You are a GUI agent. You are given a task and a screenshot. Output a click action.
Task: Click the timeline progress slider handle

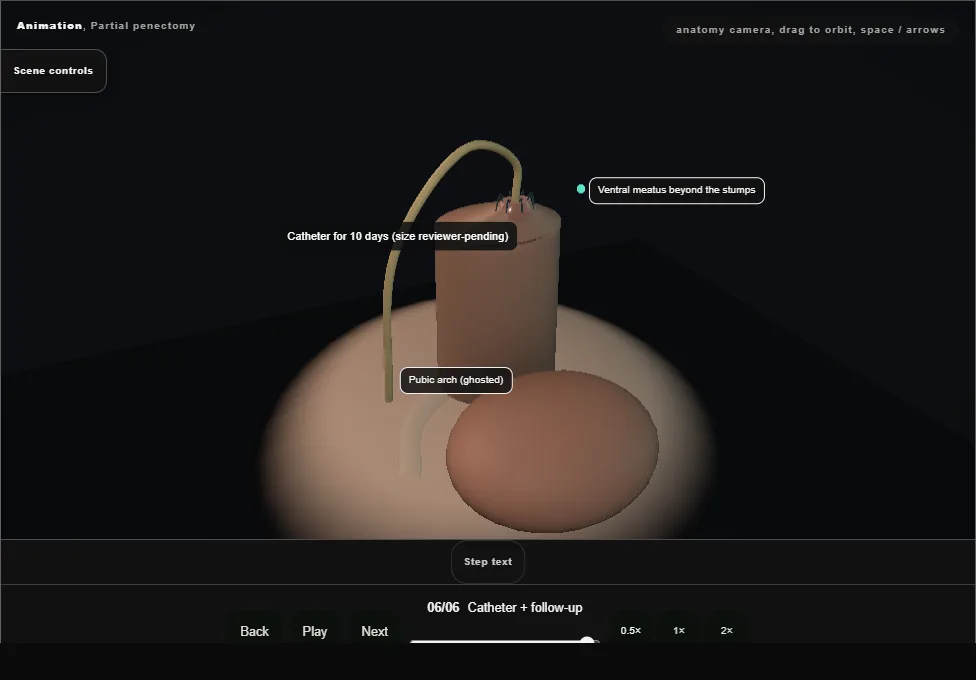click(x=587, y=640)
